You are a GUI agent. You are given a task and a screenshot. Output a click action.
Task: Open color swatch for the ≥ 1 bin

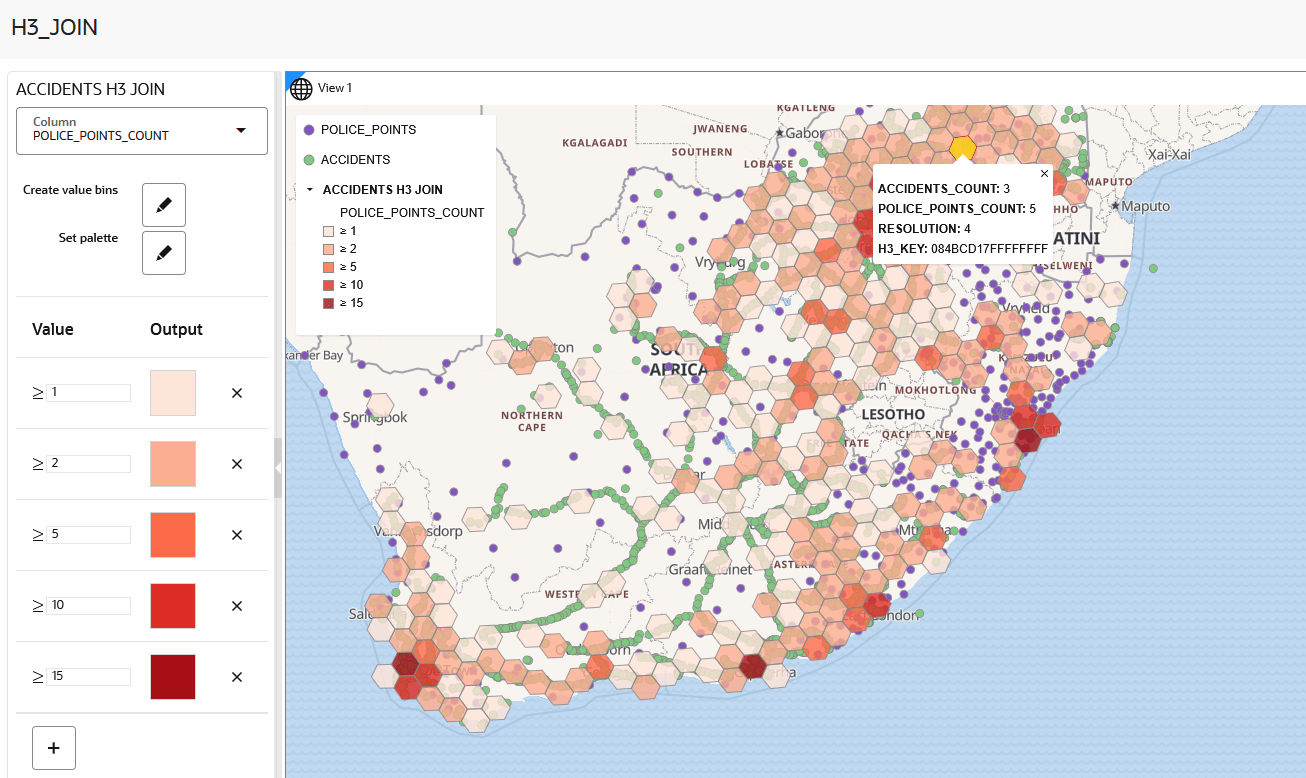pyautogui.click(x=173, y=393)
